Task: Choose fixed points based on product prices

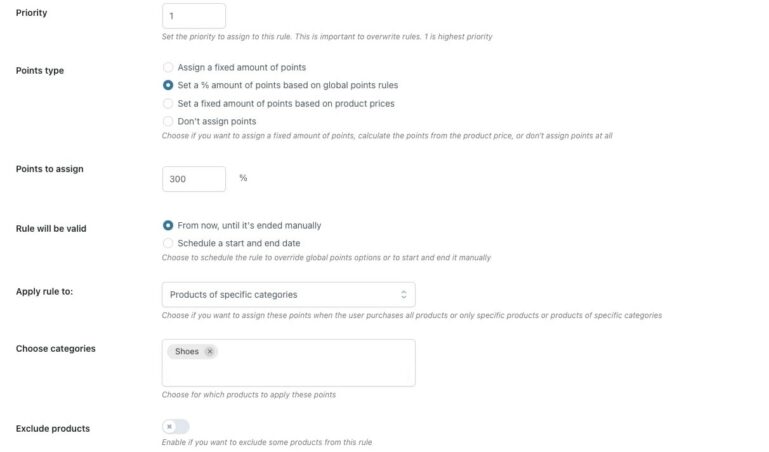Action: coord(168,103)
